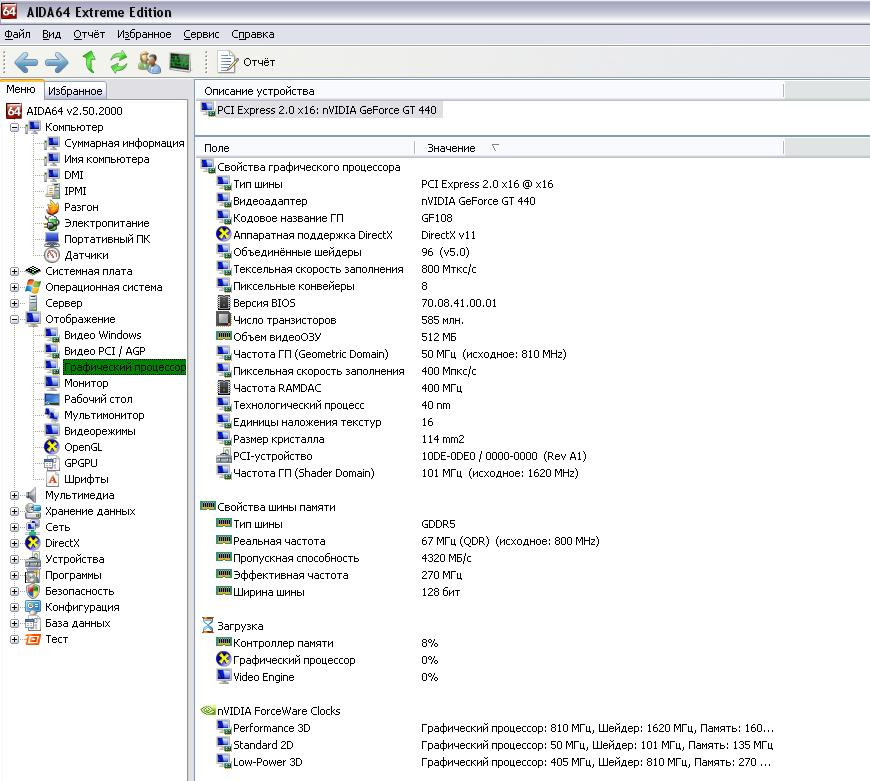Open the Сервис menu
870x781 pixels.
201,34
